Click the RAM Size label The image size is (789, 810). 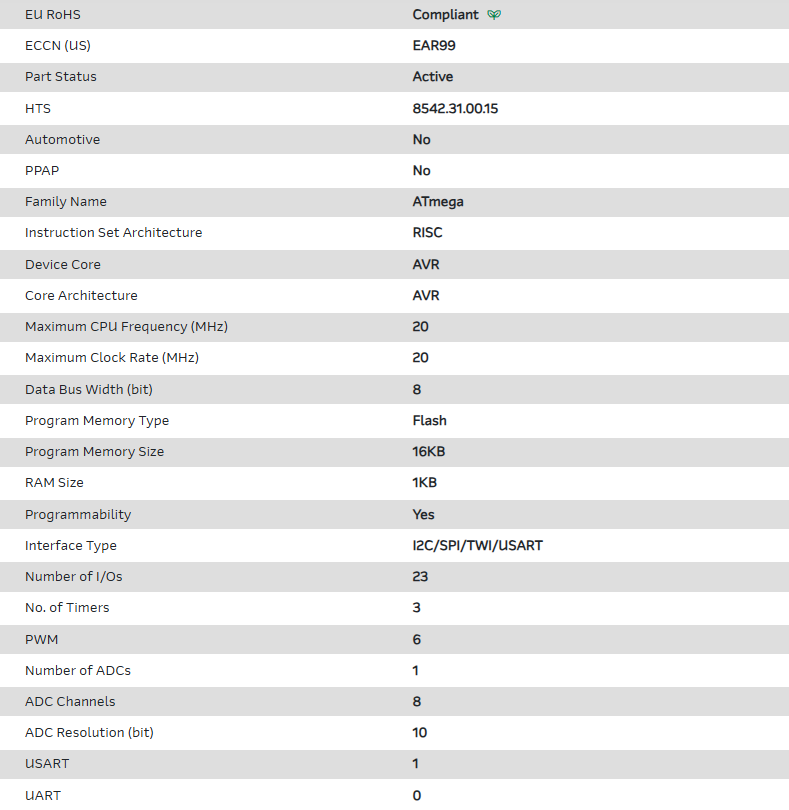click(x=54, y=483)
